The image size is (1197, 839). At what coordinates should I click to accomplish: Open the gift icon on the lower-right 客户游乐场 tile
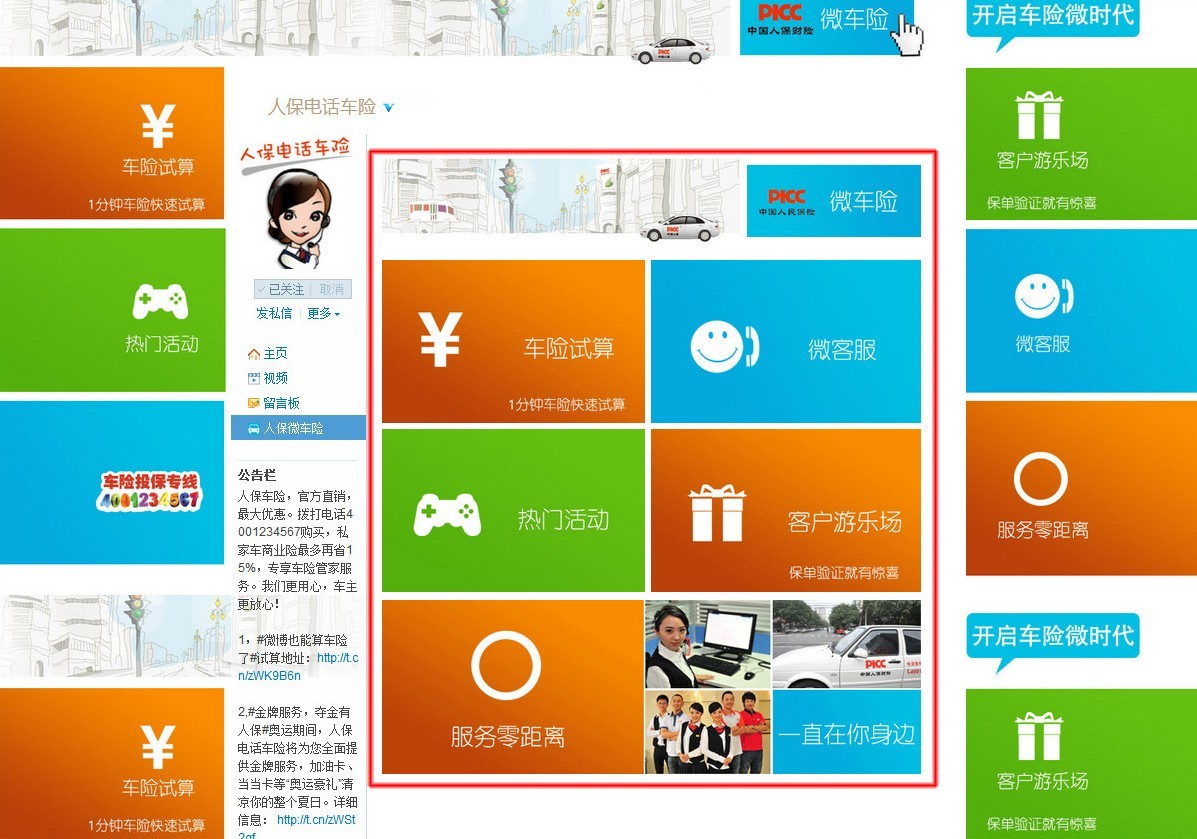tap(1039, 737)
